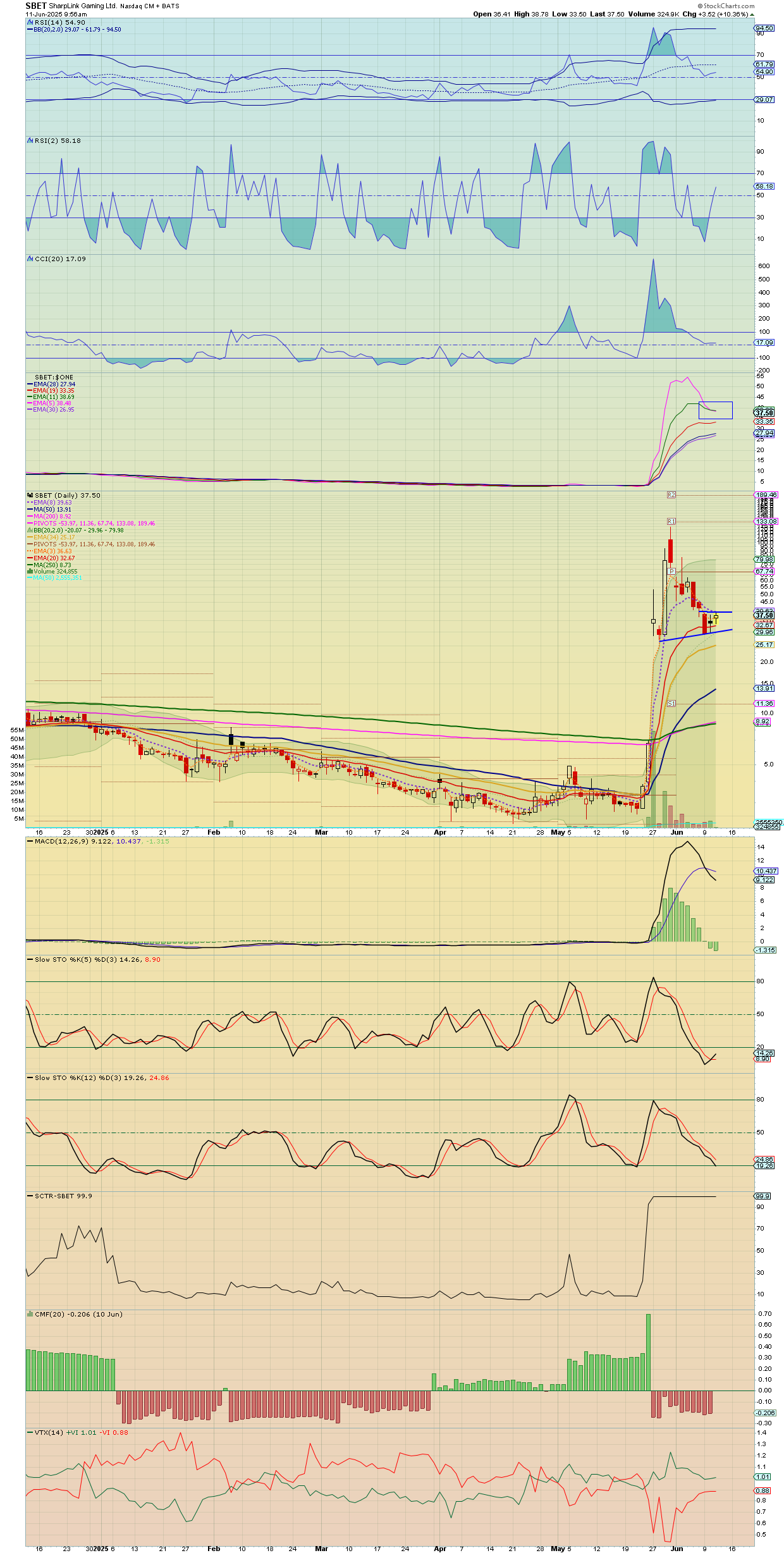
Task: Click the MA(200) 8.92 legend entry
Action: pyautogui.click(x=49, y=517)
